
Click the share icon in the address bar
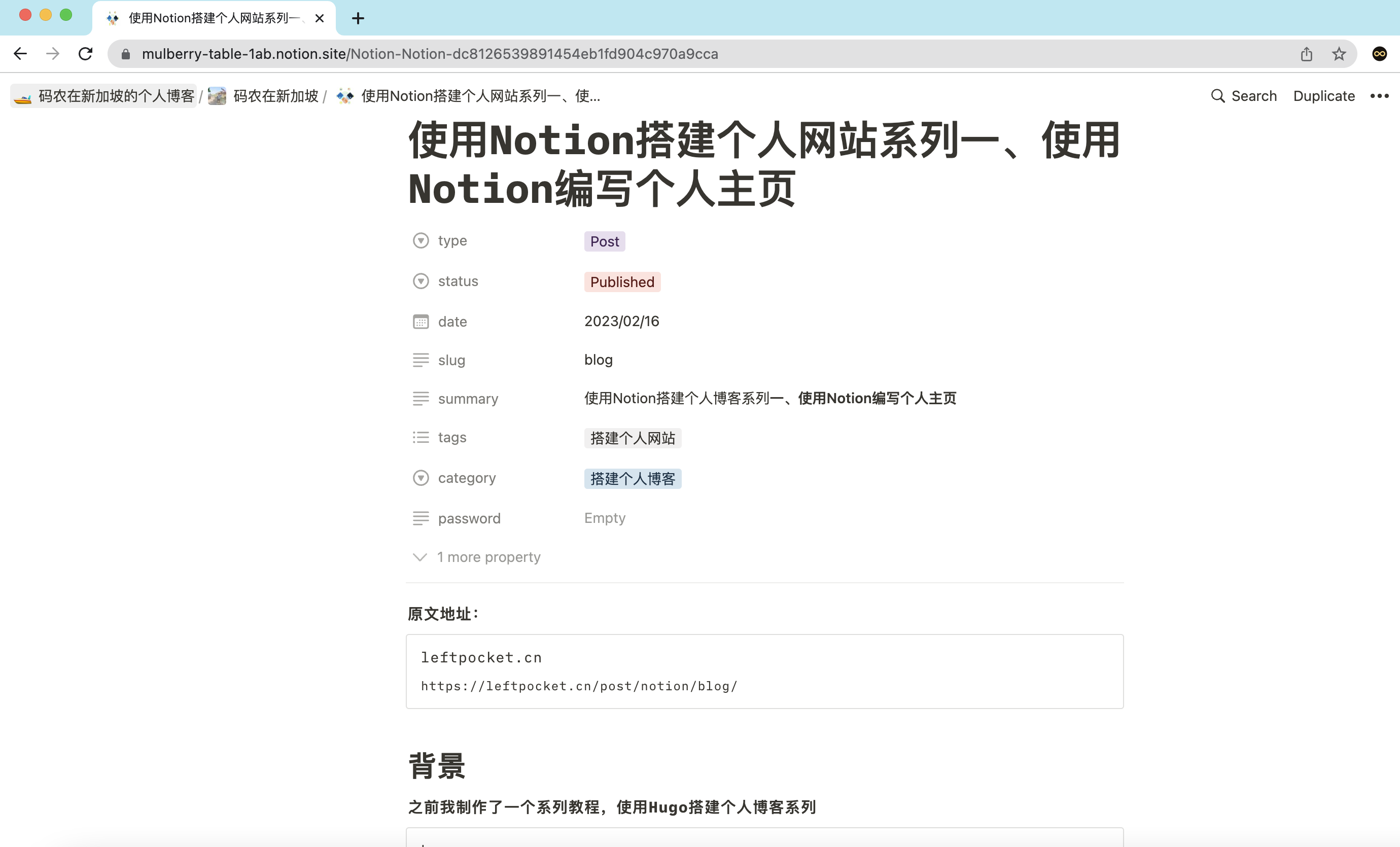(1306, 54)
